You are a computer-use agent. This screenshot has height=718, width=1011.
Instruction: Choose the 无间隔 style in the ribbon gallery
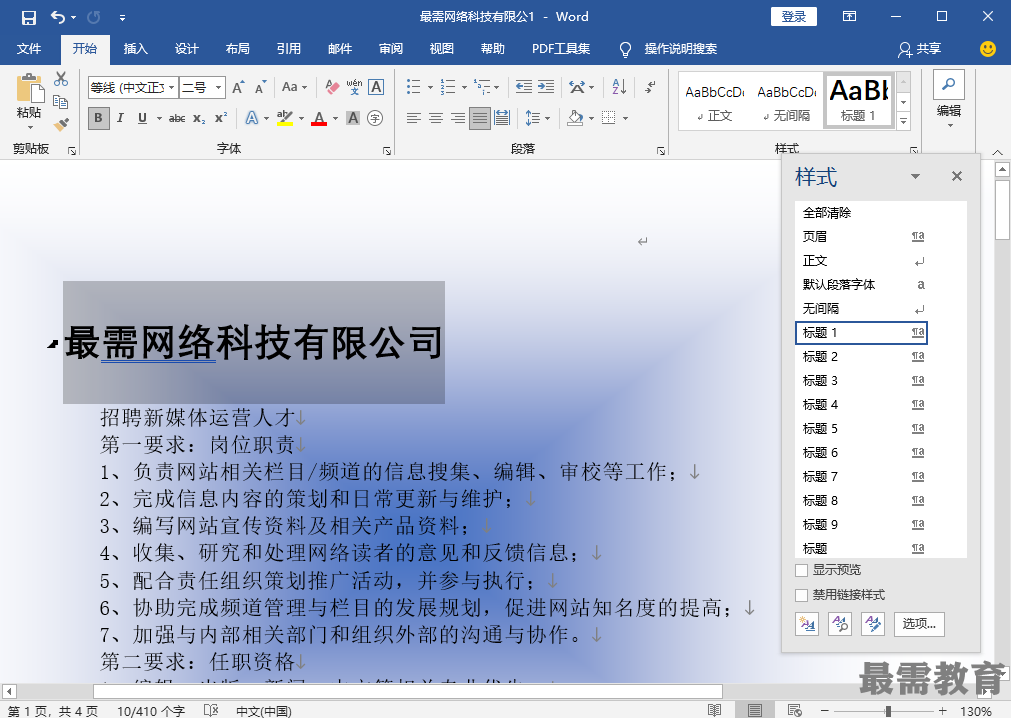[x=787, y=101]
